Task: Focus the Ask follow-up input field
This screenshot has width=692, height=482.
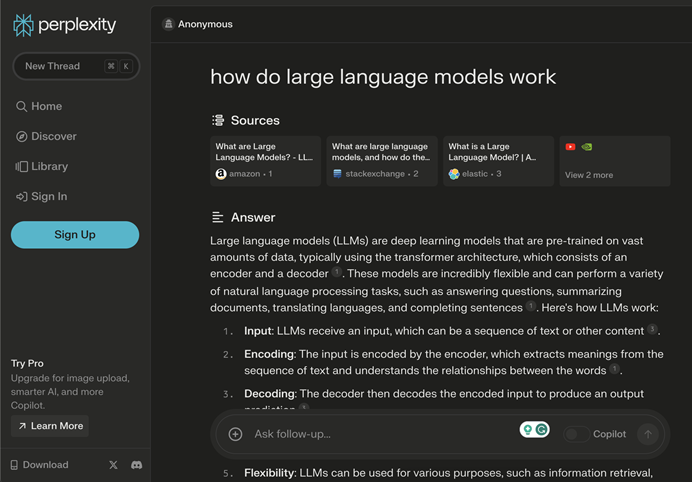Action: (x=380, y=434)
